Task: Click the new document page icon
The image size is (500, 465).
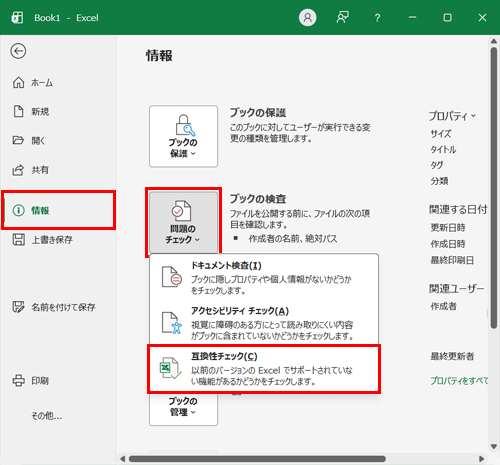Action: 18,111
